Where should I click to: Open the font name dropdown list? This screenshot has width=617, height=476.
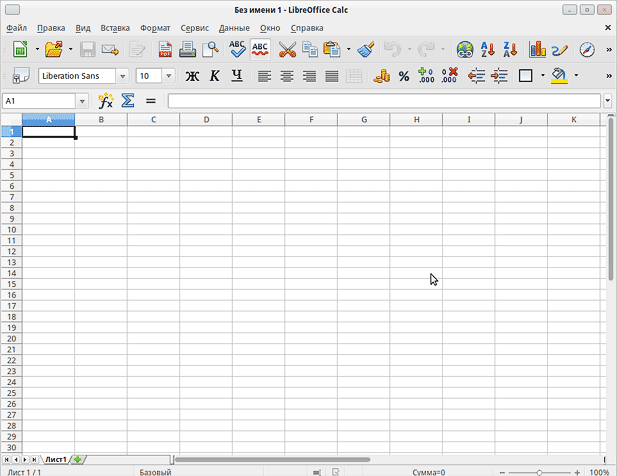(x=122, y=76)
